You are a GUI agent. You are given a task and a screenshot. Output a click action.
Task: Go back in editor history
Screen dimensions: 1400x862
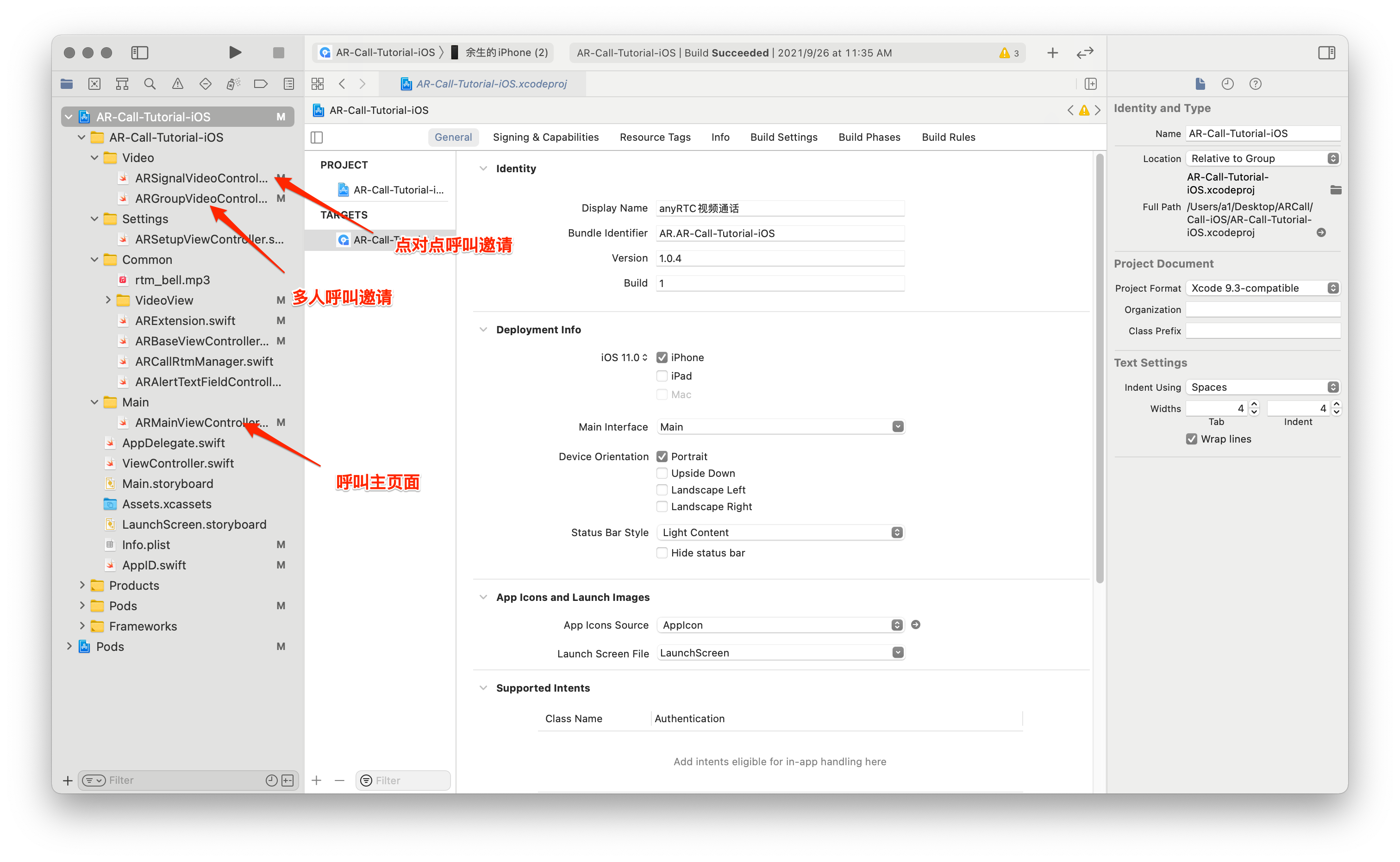tap(342, 84)
